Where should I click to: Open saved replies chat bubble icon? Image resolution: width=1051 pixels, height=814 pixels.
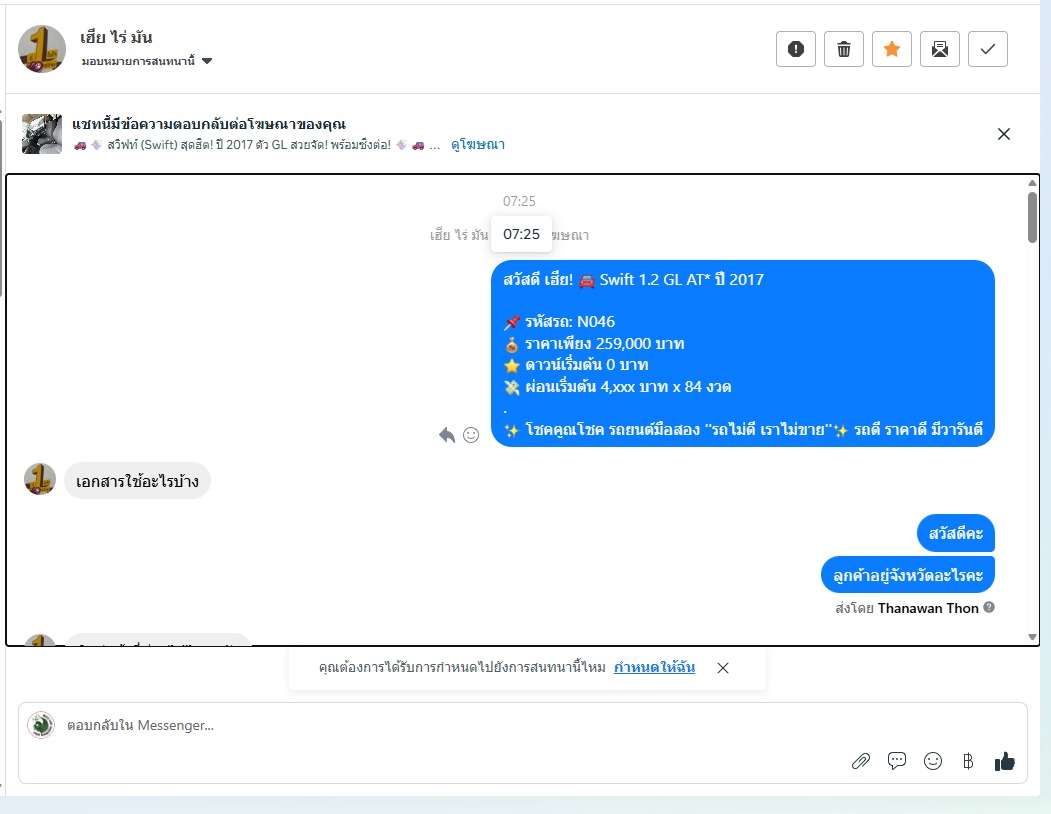point(897,761)
